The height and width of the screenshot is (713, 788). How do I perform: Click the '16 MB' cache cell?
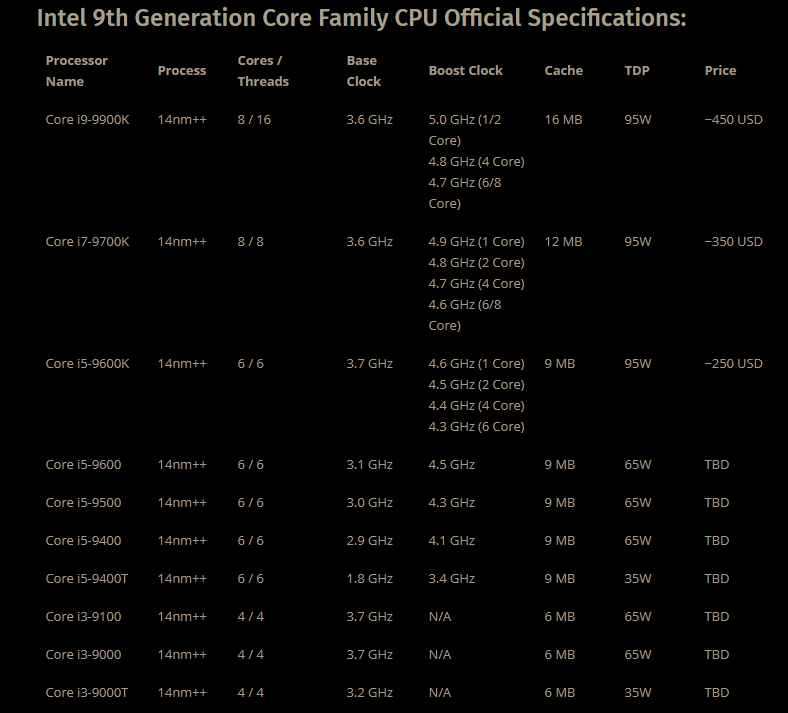[563, 120]
